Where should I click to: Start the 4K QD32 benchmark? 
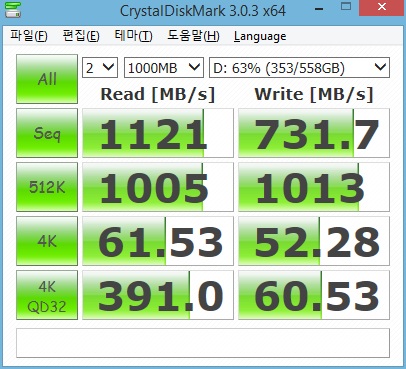click(x=47, y=295)
